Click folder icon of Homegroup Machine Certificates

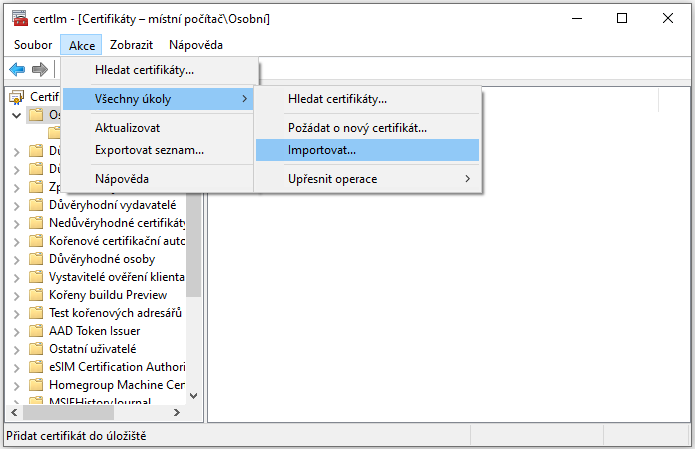pos(36,385)
